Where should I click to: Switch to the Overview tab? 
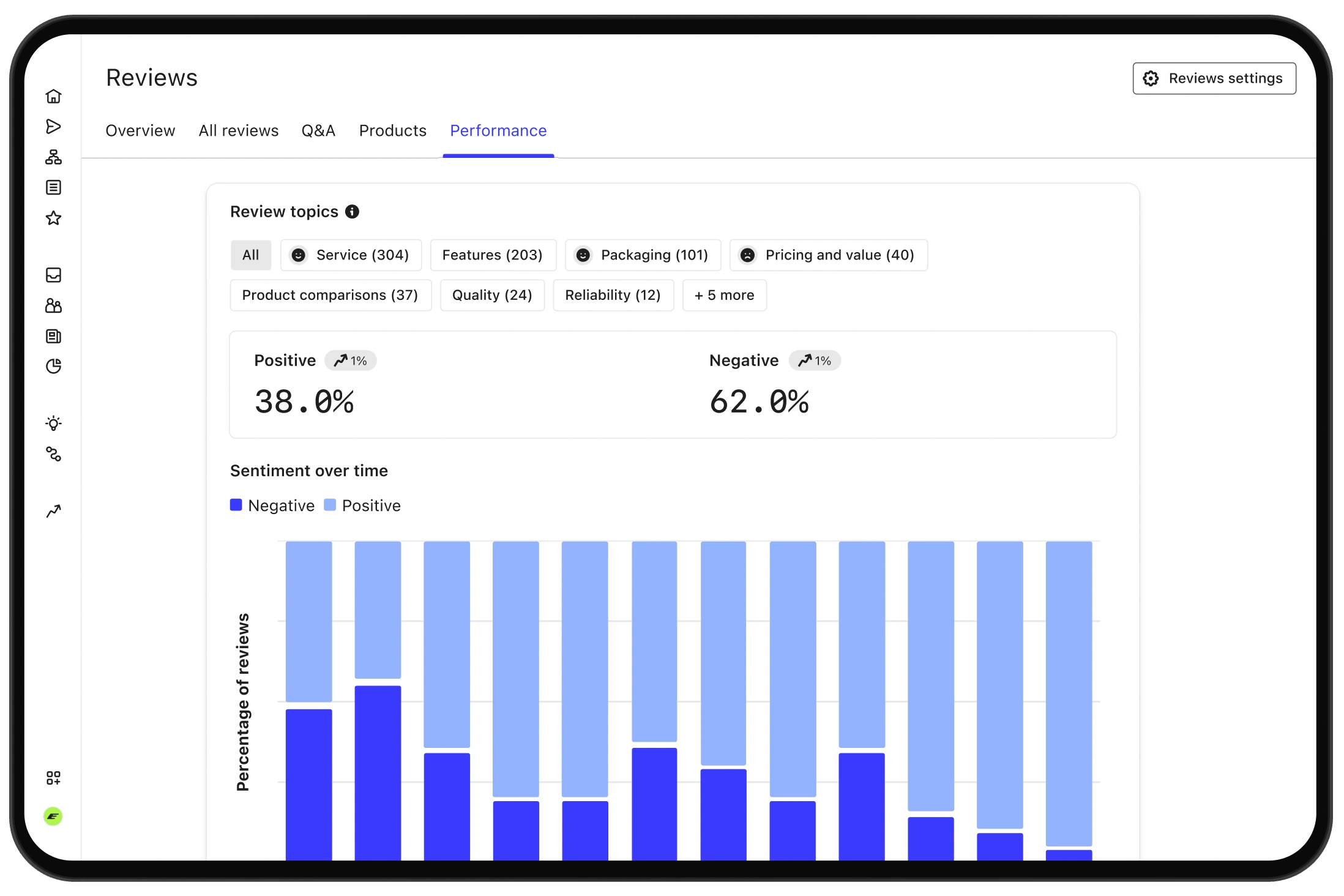pos(140,131)
